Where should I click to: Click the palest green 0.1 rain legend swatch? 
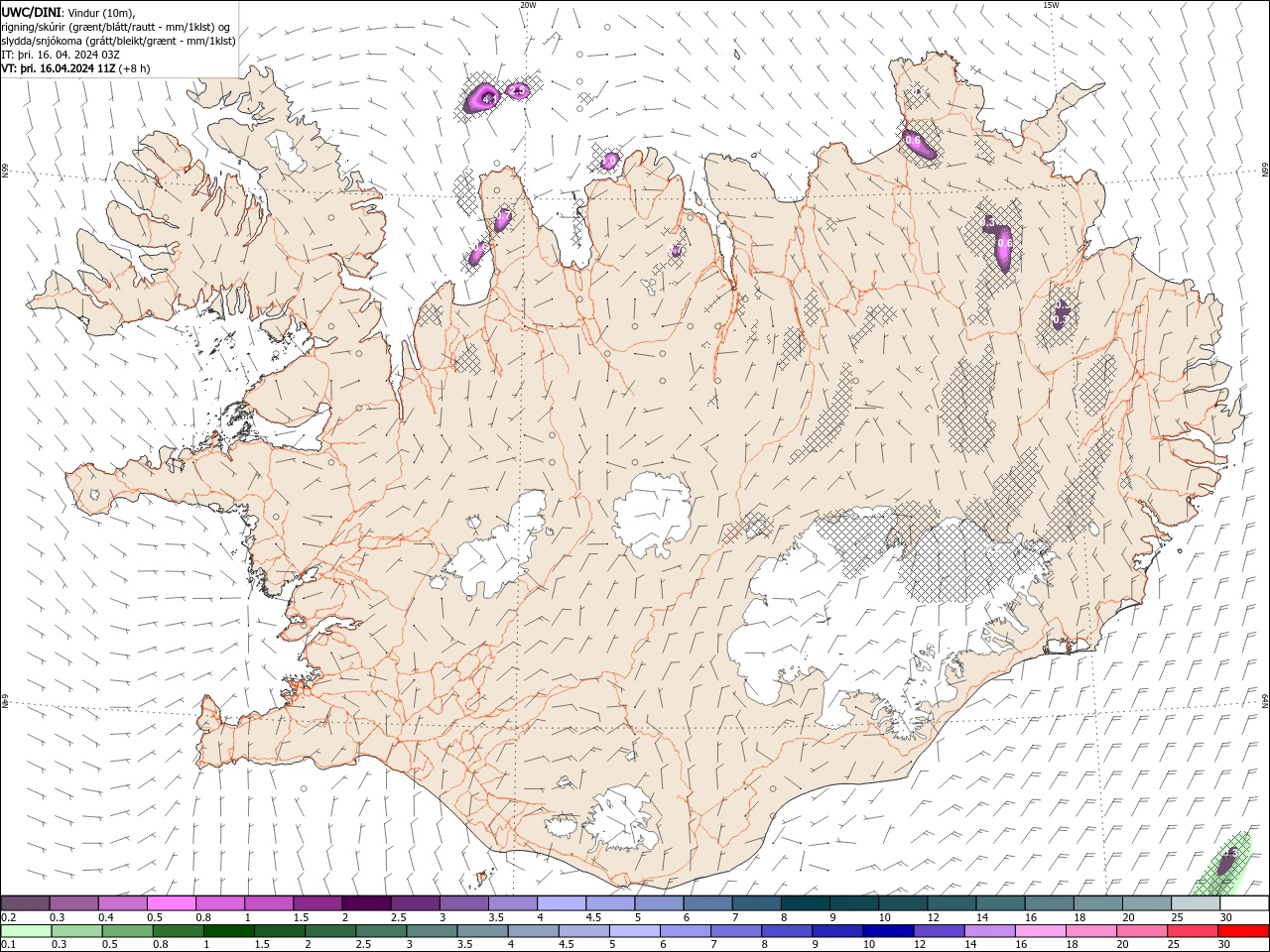coord(26,931)
